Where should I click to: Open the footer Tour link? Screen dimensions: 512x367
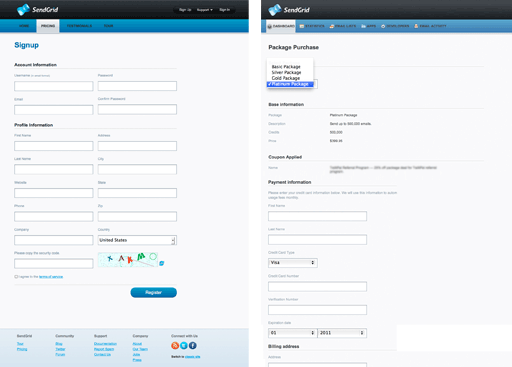pyautogui.click(x=20, y=344)
